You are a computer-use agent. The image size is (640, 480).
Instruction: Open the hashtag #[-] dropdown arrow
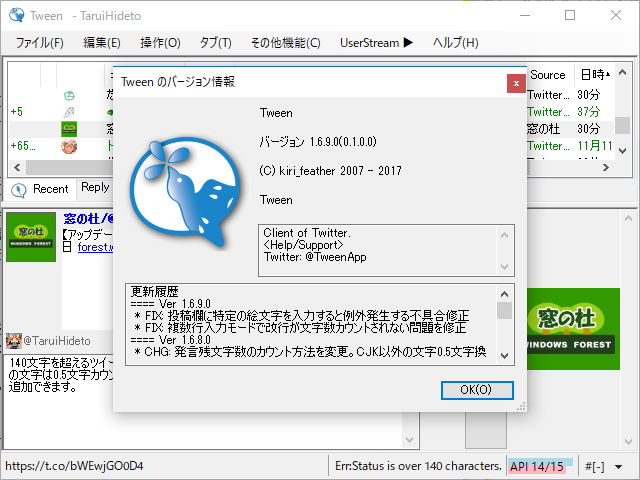point(618,467)
